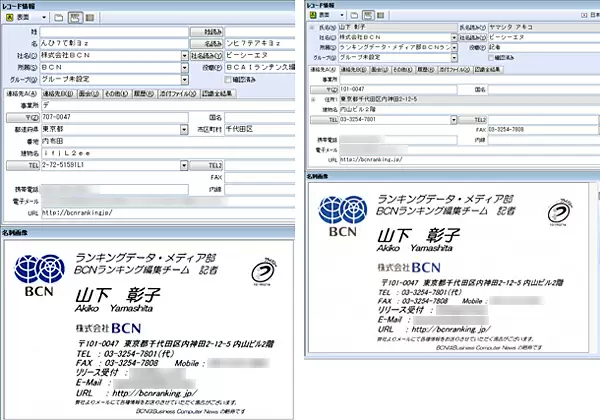Click the 住所1 field showing 東京都千代田区内神田2-12-5

click(x=470, y=99)
